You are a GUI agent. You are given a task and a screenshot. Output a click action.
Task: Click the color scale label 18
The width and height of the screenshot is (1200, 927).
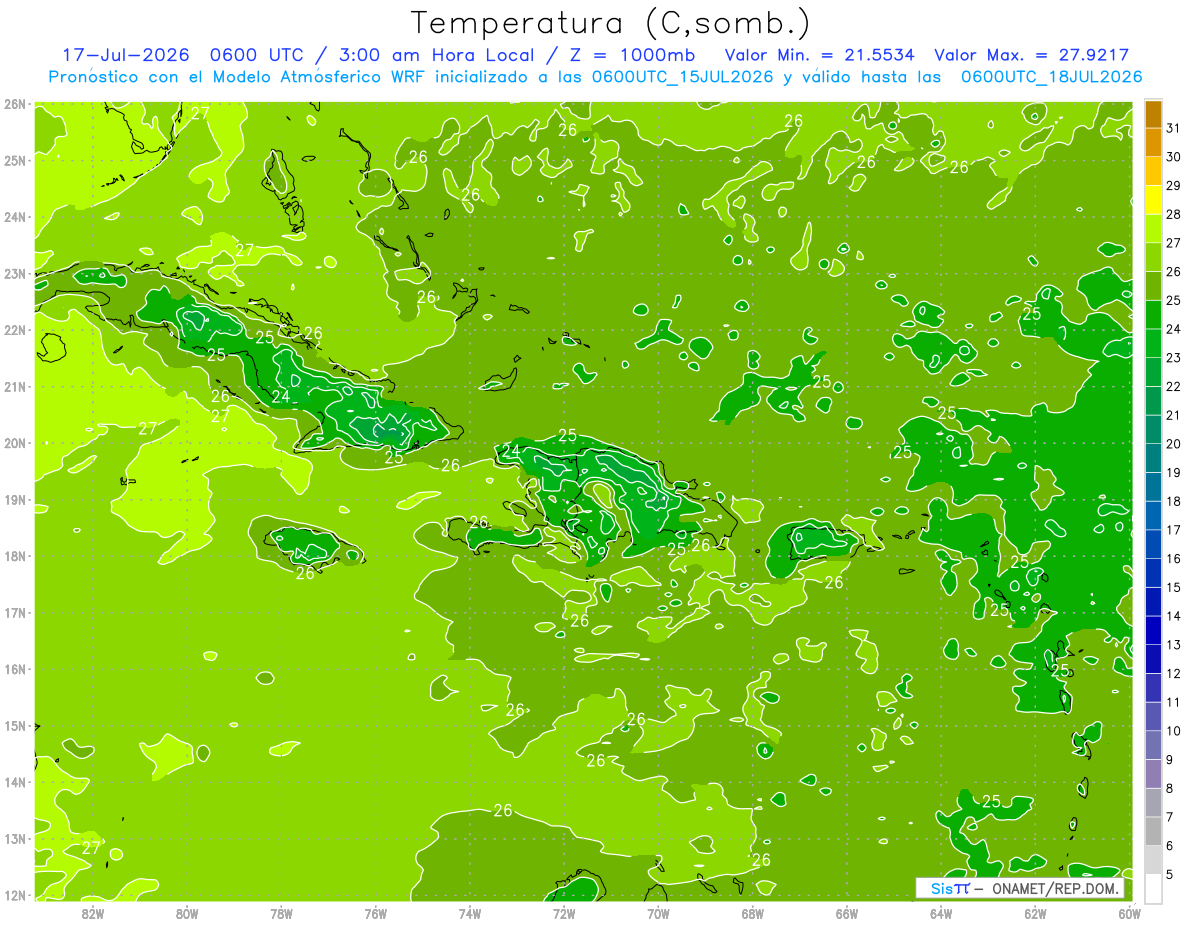pyautogui.click(x=1174, y=501)
